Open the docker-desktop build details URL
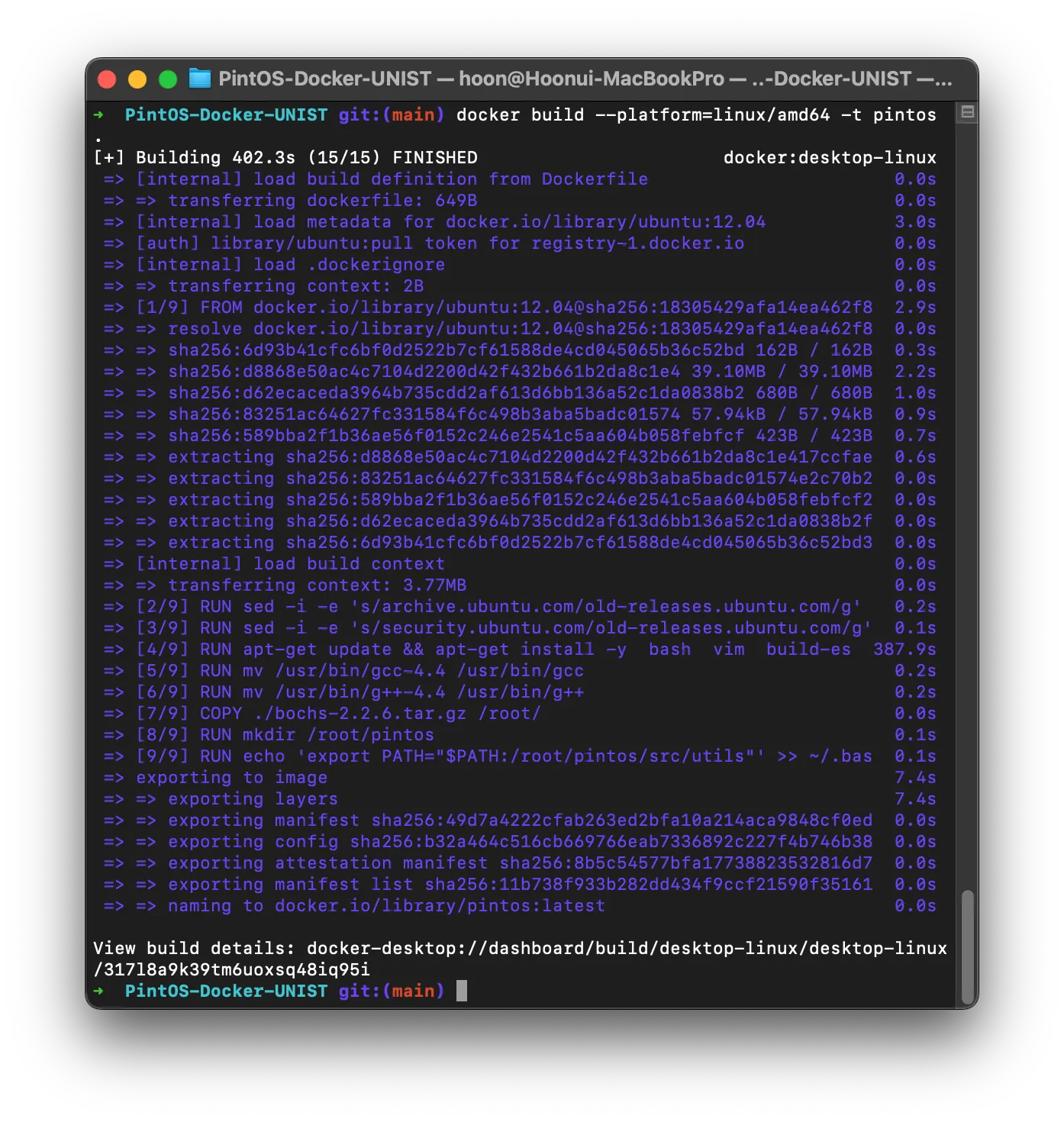The height and width of the screenshot is (1122, 1064). pyautogui.click(x=626, y=949)
